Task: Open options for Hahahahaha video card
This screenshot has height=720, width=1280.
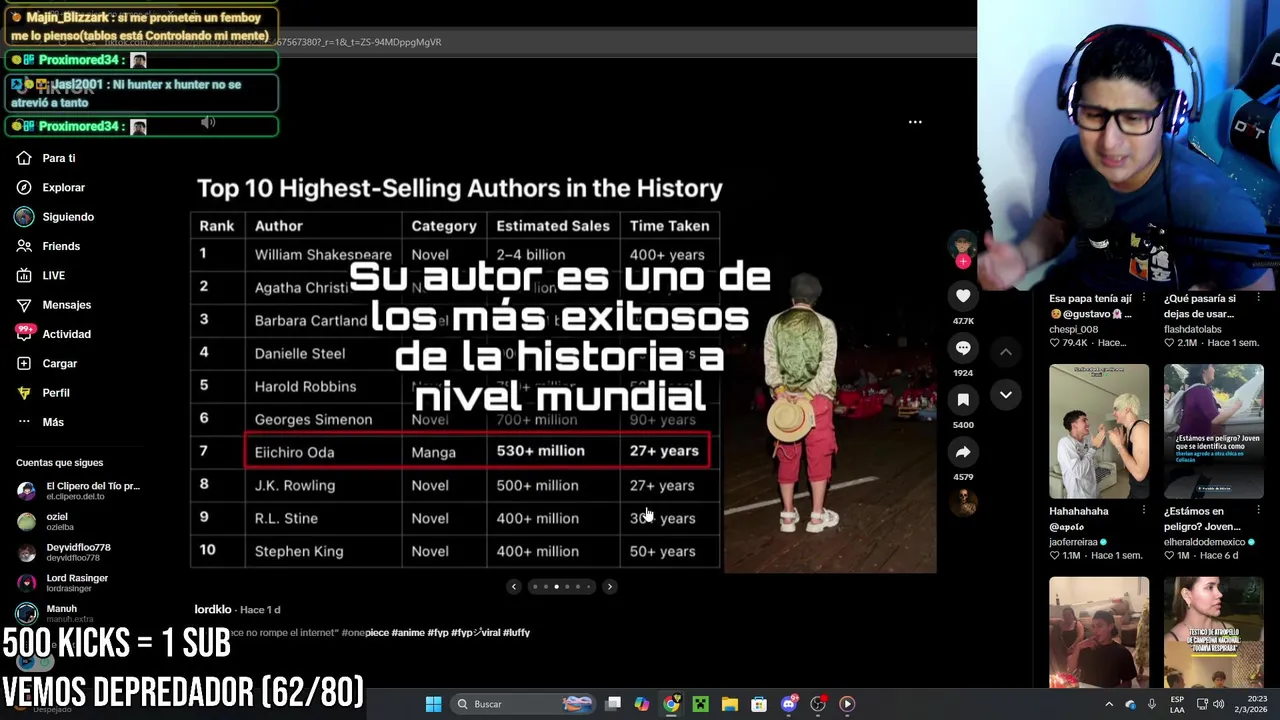Action: click(x=1144, y=511)
